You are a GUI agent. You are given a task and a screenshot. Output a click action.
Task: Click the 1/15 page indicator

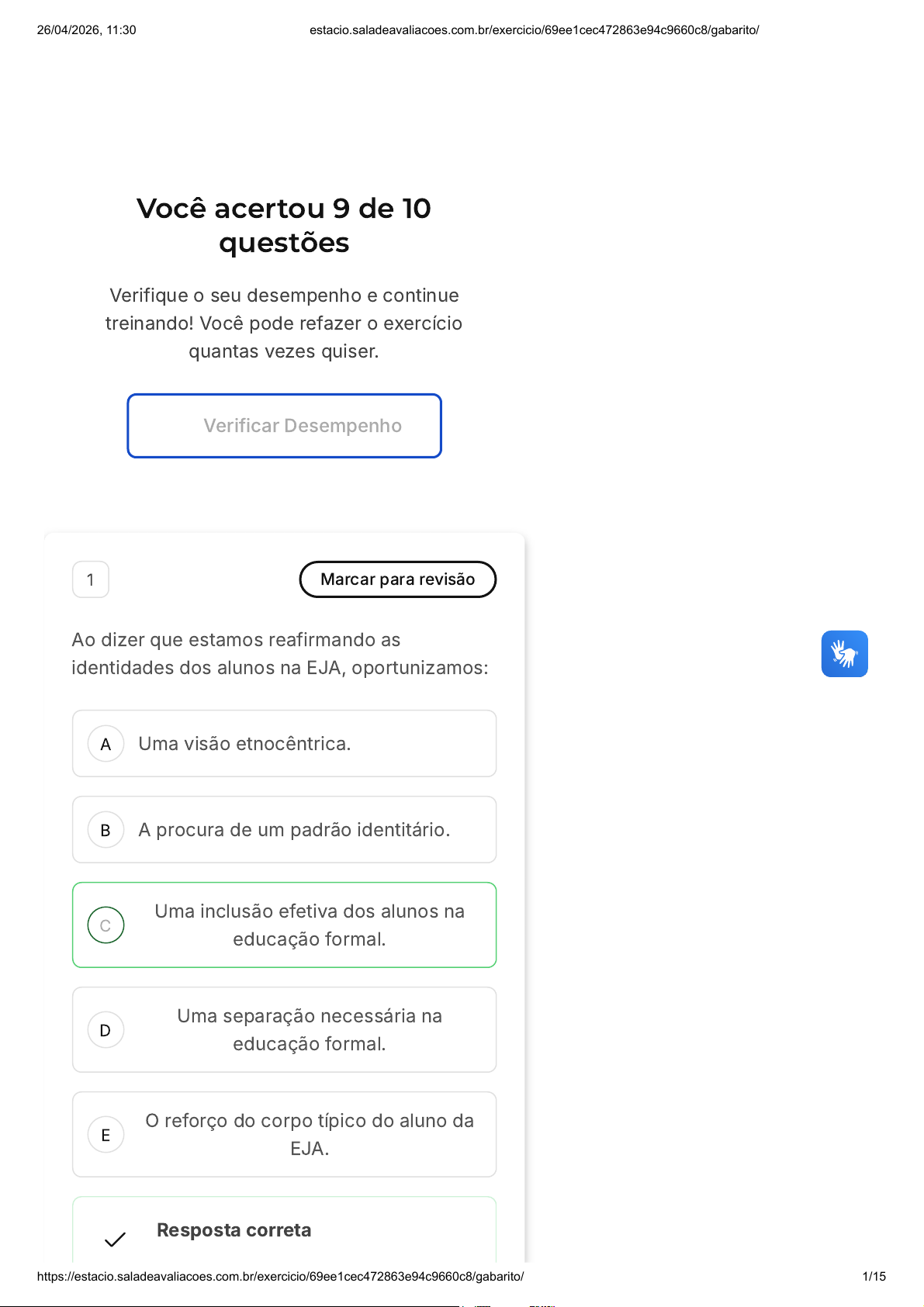click(x=874, y=1276)
